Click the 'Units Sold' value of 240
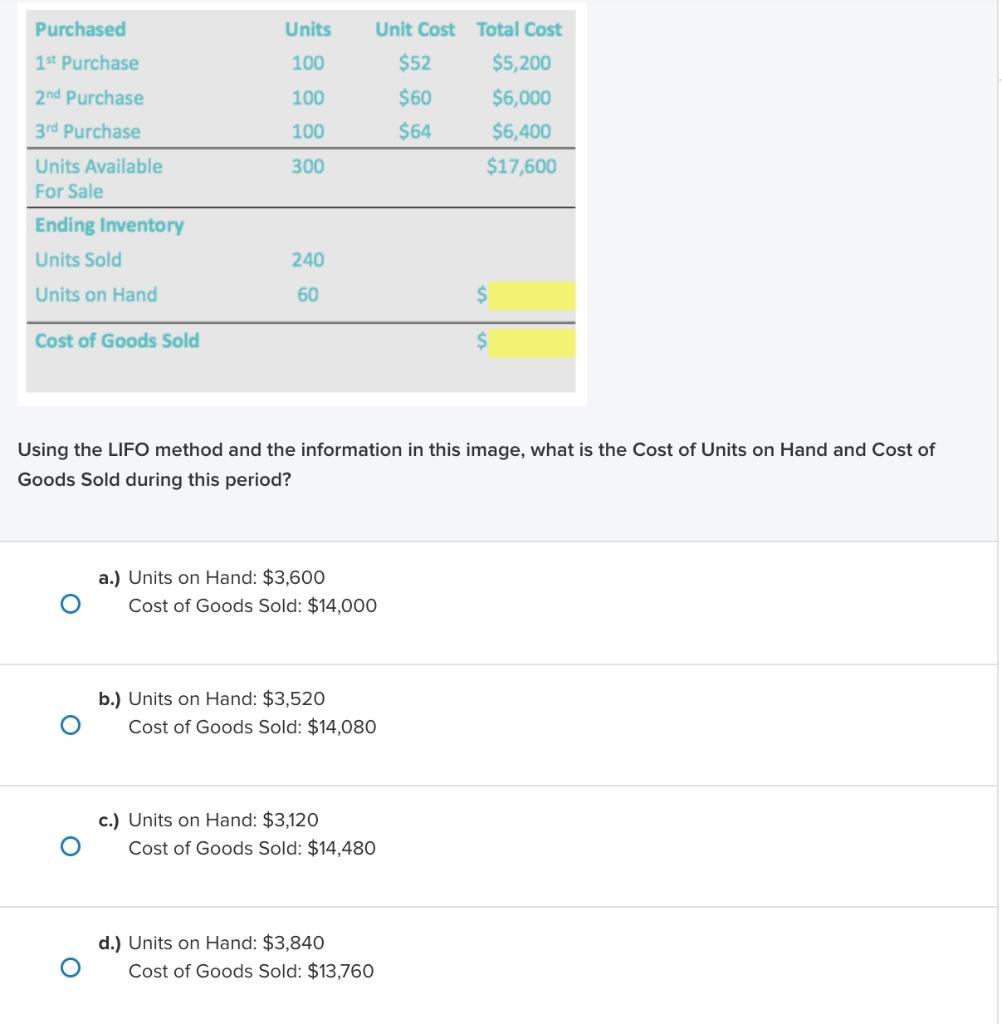Viewport: 1002px width, 1024px height. (307, 260)
